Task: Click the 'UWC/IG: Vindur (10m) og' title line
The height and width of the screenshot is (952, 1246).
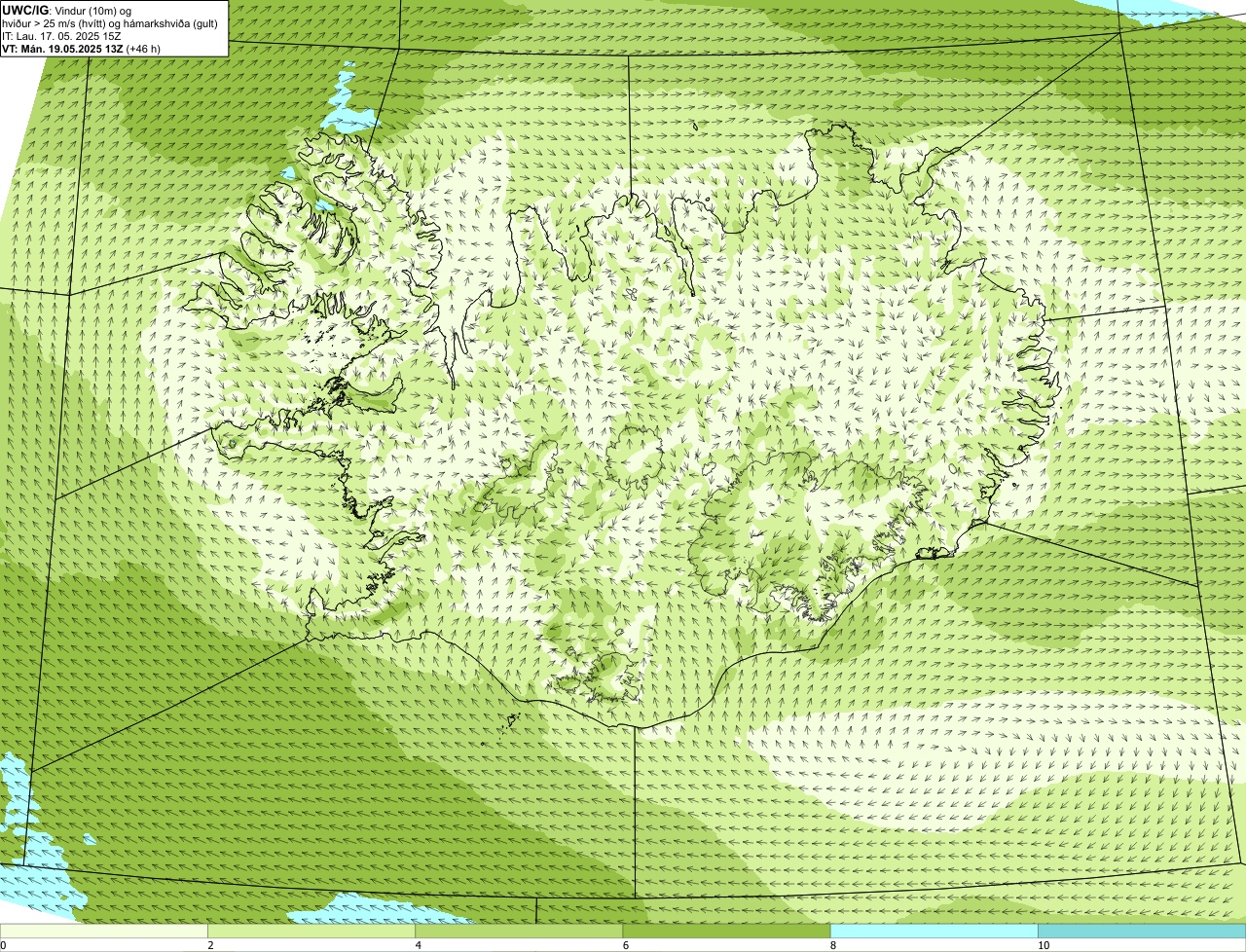Action: point(67,11)
